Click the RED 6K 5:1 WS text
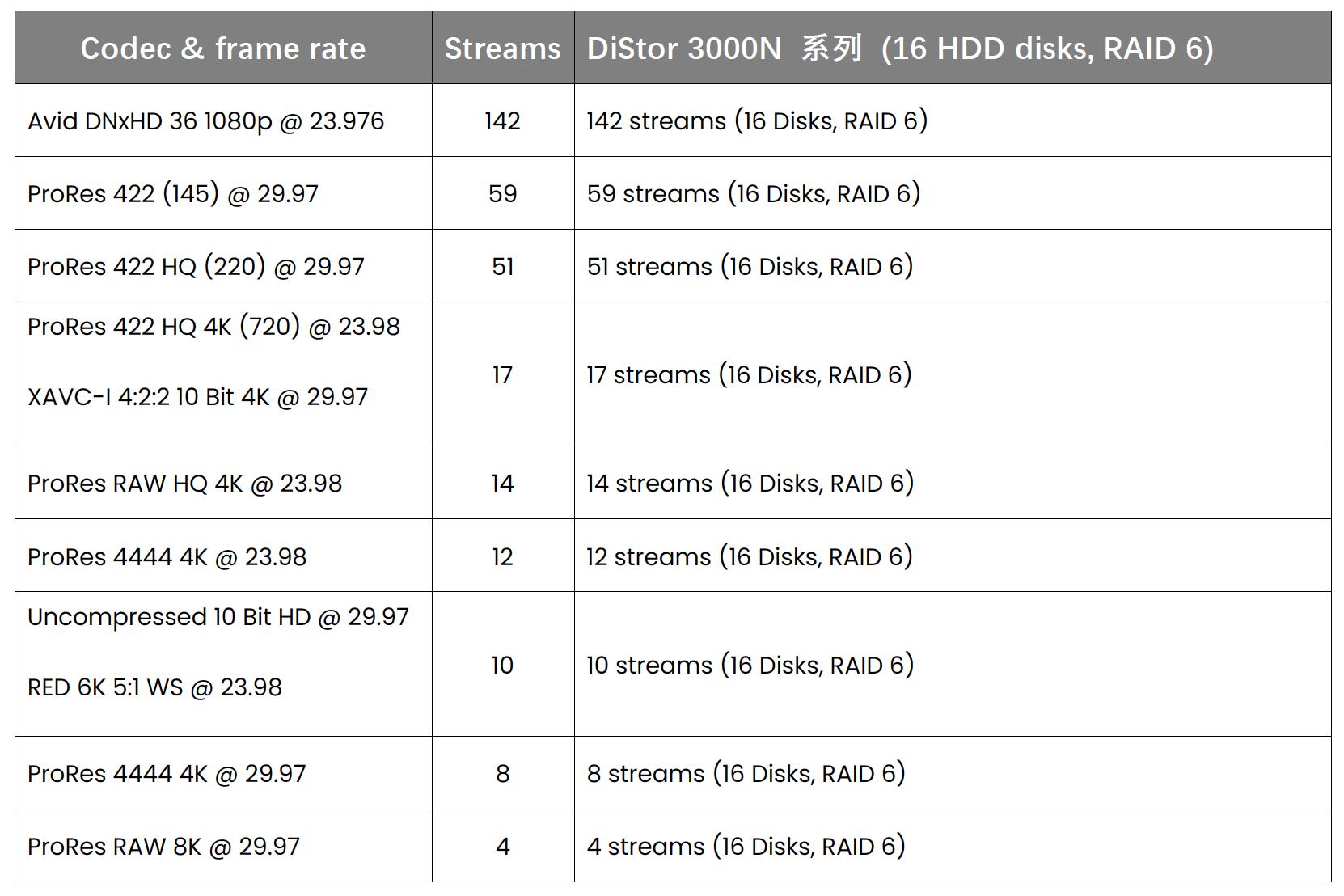The width and height of the screenshot is (1344, 896). [154, 687]
